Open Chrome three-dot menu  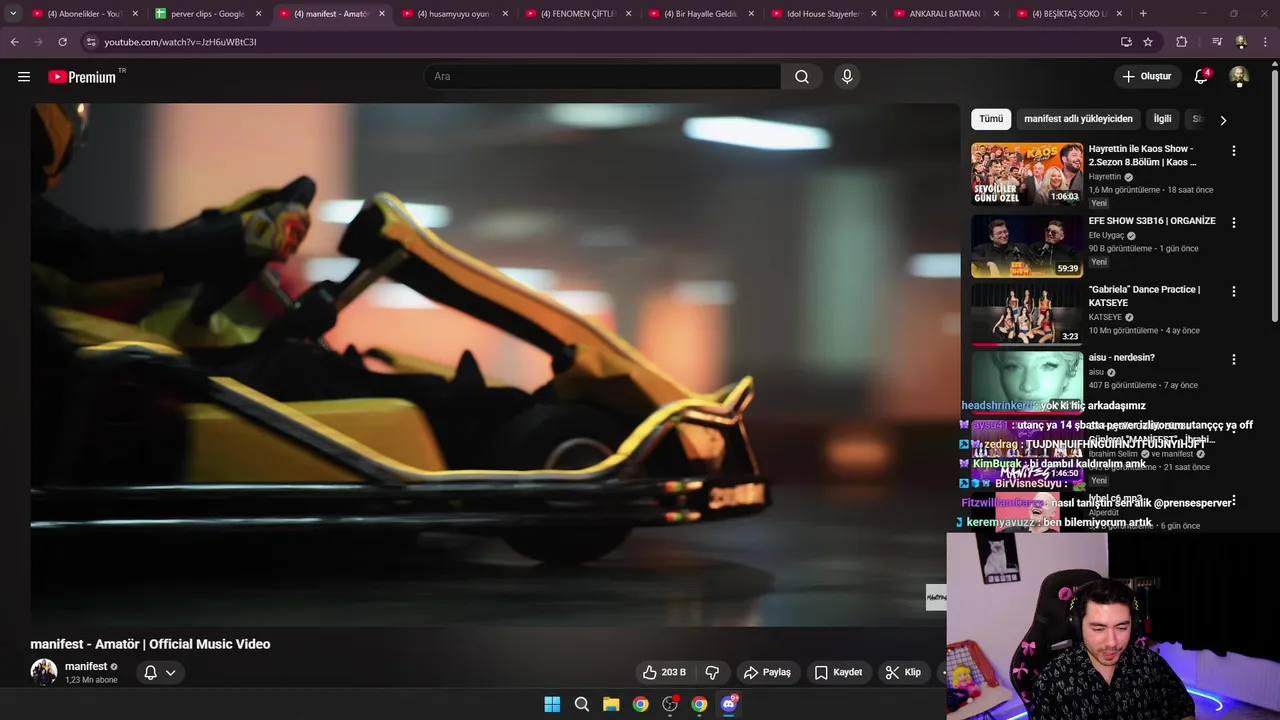pyautogui.click(x=1265, y=42)
